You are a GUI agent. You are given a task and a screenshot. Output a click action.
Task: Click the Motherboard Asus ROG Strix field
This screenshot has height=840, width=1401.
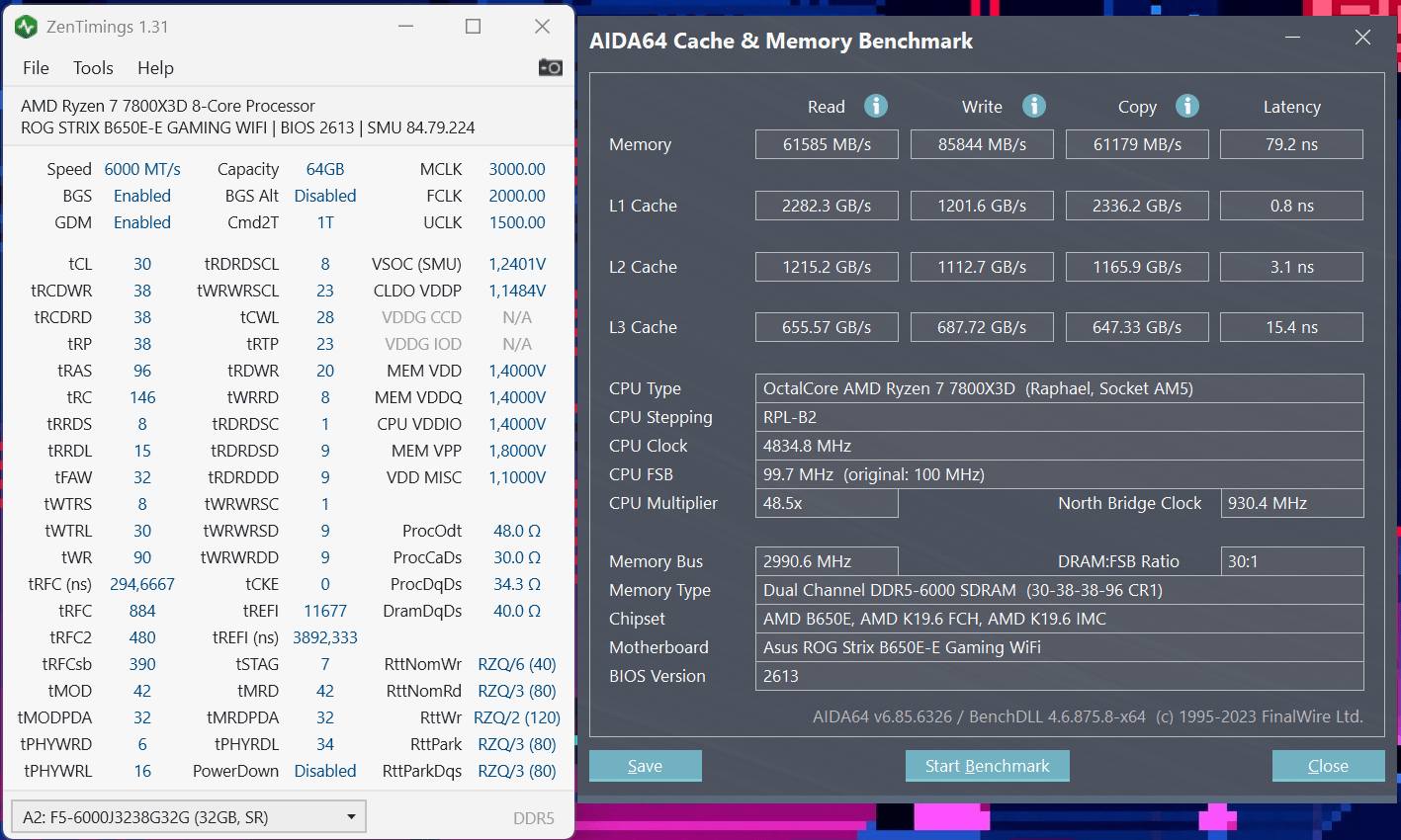click(x=1060, y=647)
